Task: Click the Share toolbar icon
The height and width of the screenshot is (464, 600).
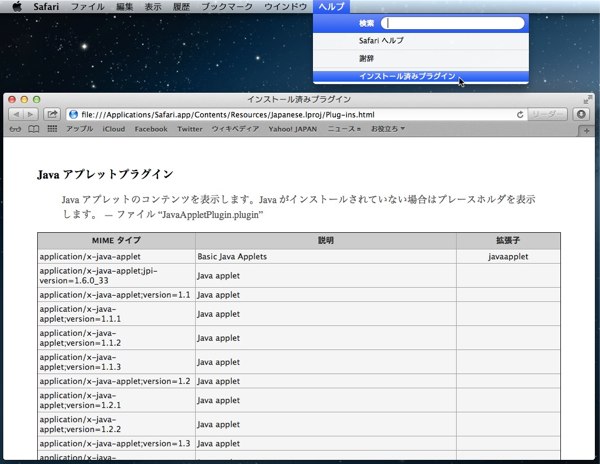Action: click(x=52, y=114)
